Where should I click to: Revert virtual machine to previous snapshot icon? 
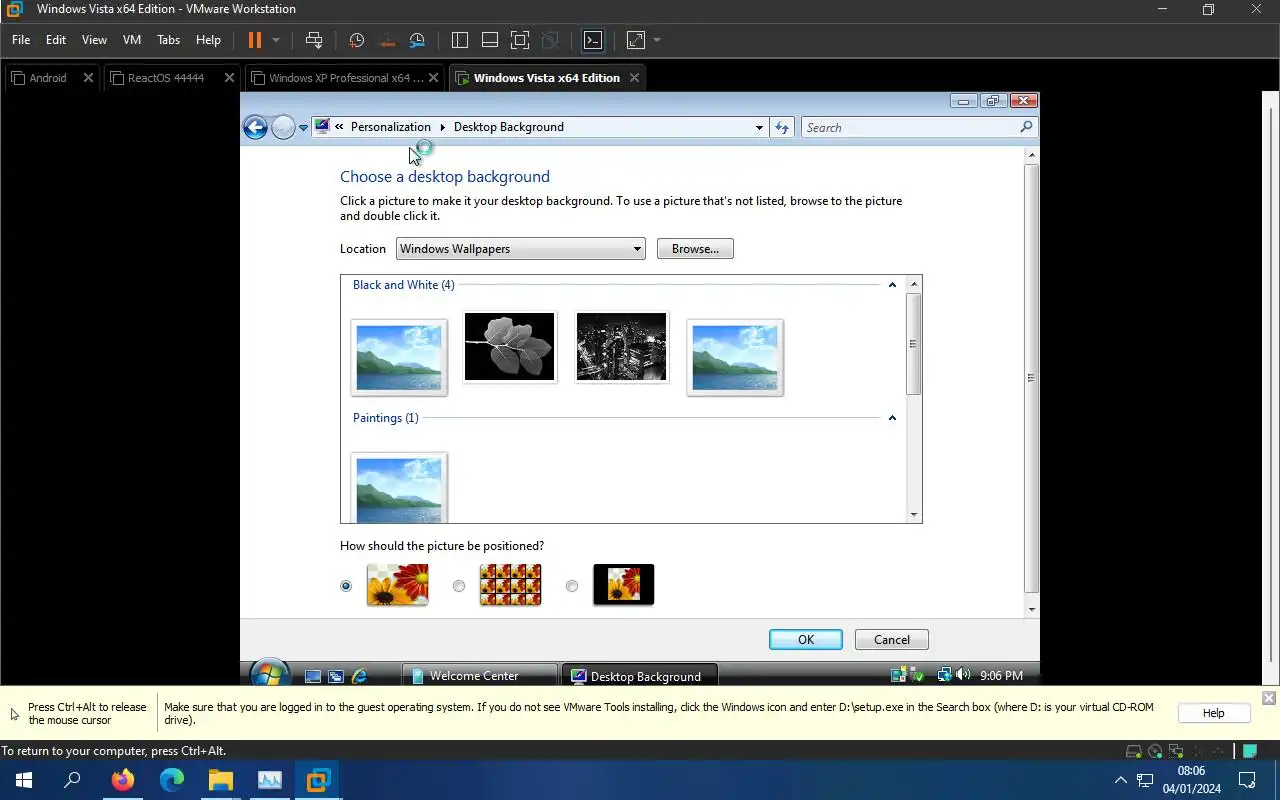[387, 40]
